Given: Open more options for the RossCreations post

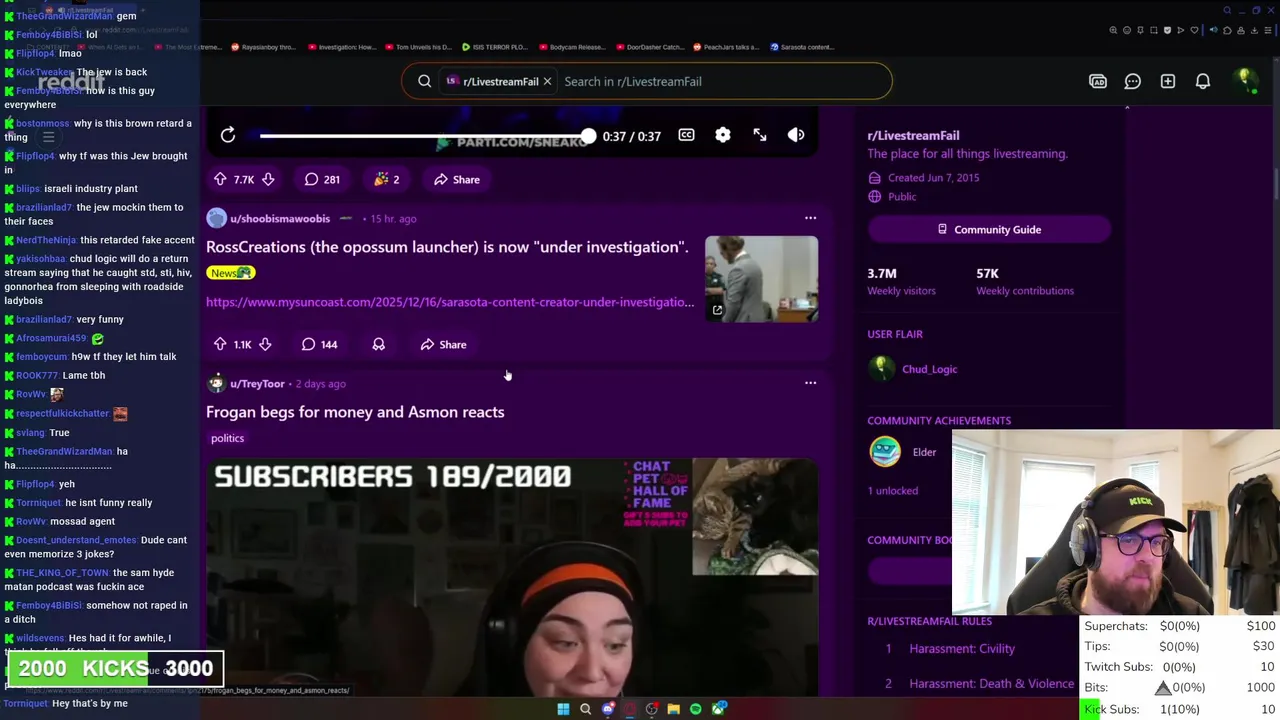Looking at the screenshot, I should (x=811, y=218).
